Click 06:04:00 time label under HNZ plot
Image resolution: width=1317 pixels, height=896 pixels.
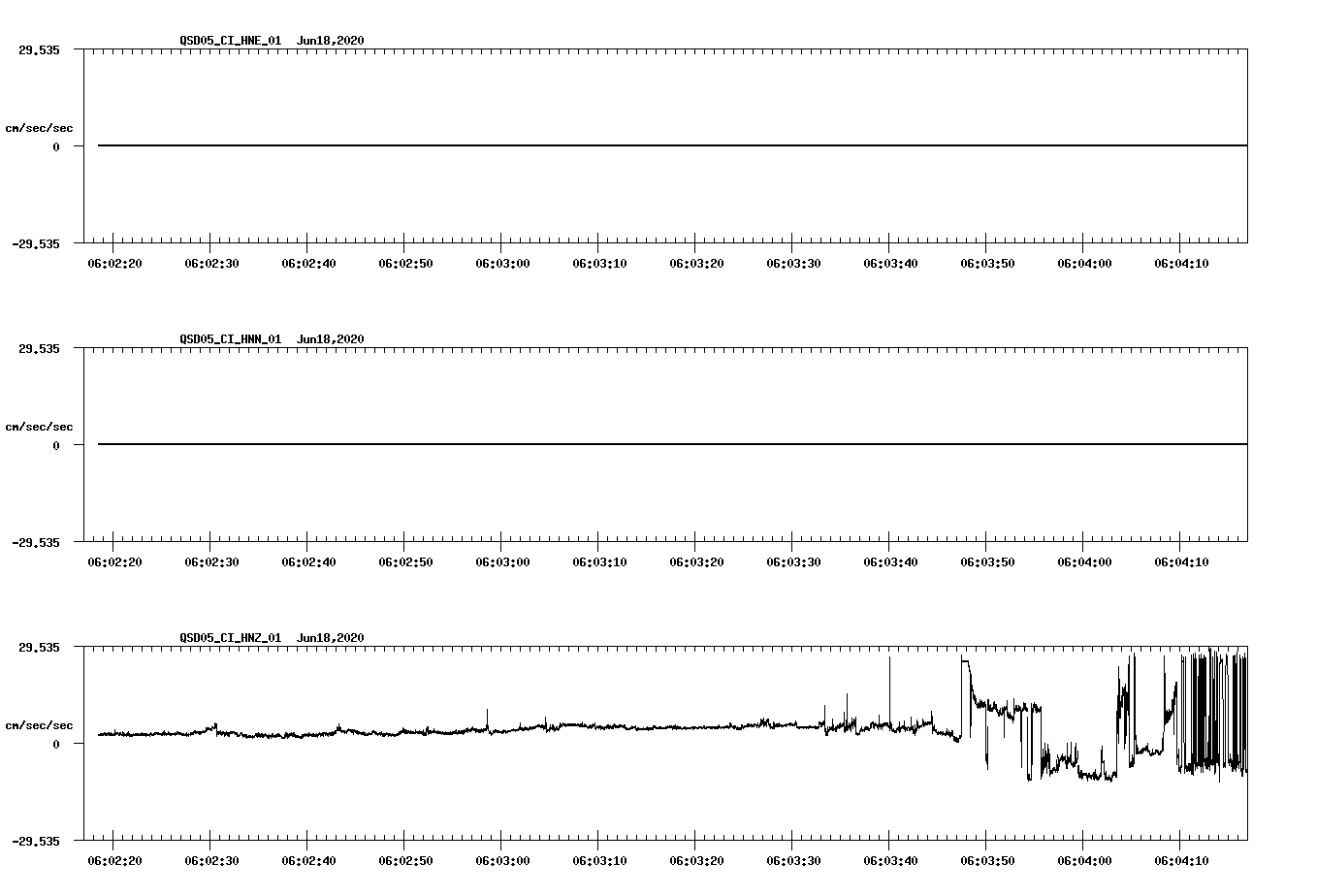[1084, 860]
